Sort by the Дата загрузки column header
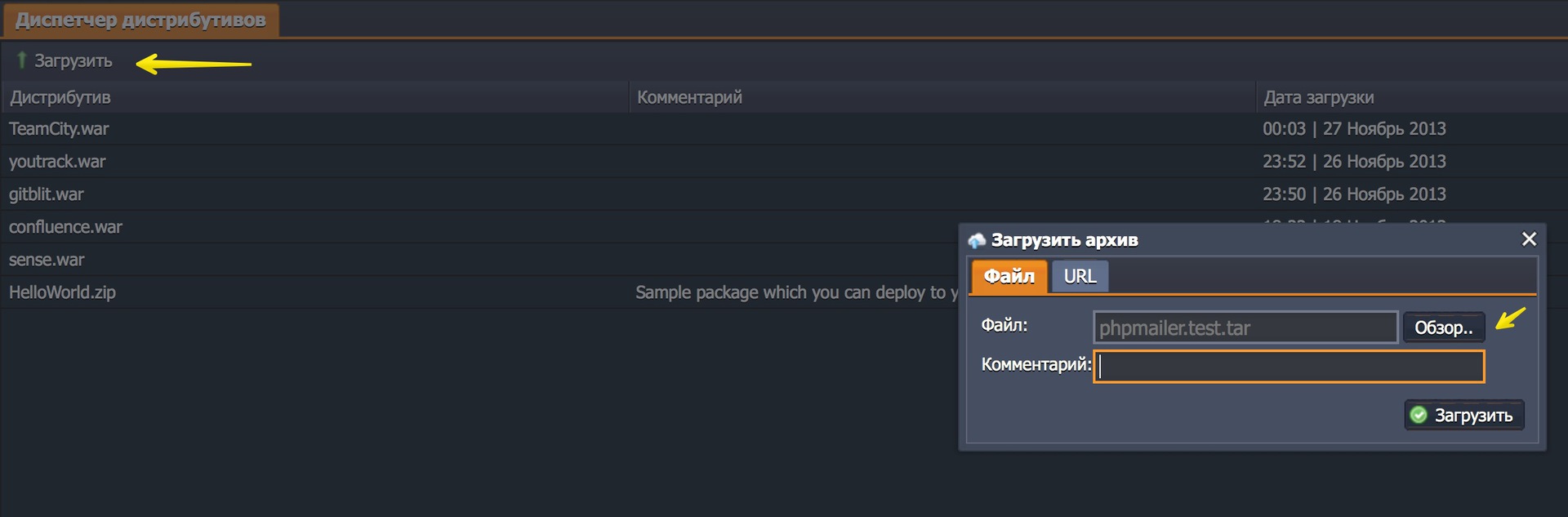Screen dimensions: 1568x517 (x=1318, y=97)
